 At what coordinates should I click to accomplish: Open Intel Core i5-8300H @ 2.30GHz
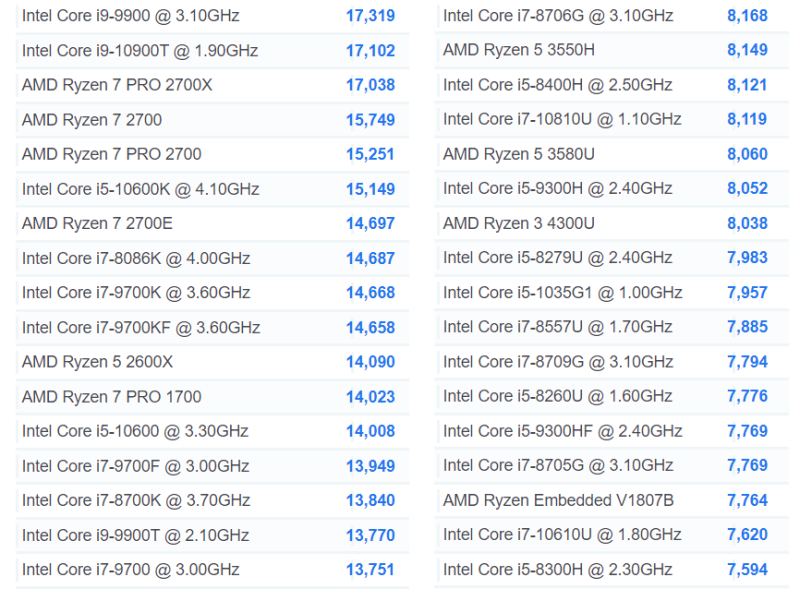pyautogui.click(x=558, y=570)
